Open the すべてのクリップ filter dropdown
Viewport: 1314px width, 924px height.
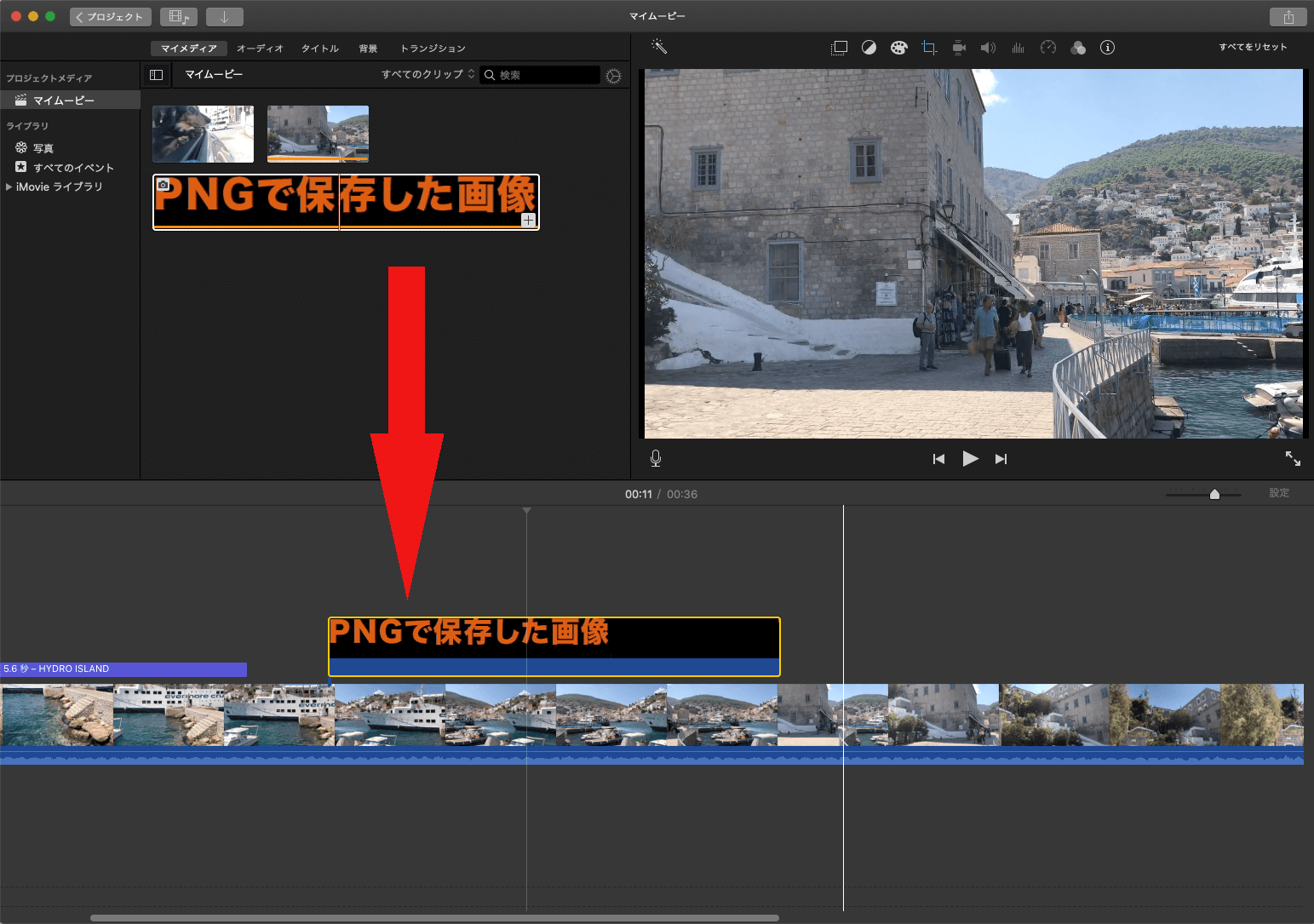[x=427, y=75]
